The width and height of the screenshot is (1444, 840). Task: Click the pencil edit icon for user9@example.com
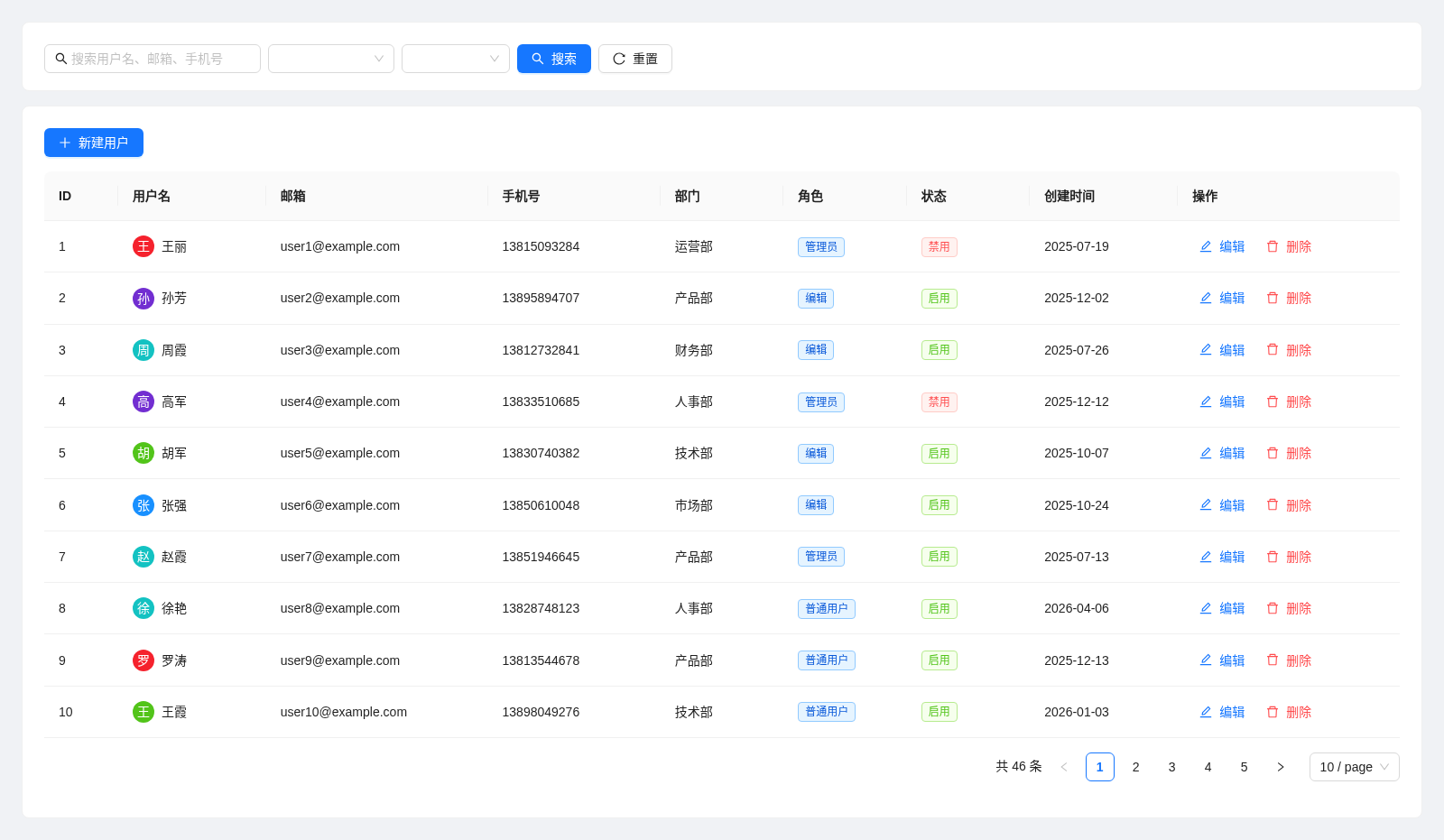(1206, 660)
